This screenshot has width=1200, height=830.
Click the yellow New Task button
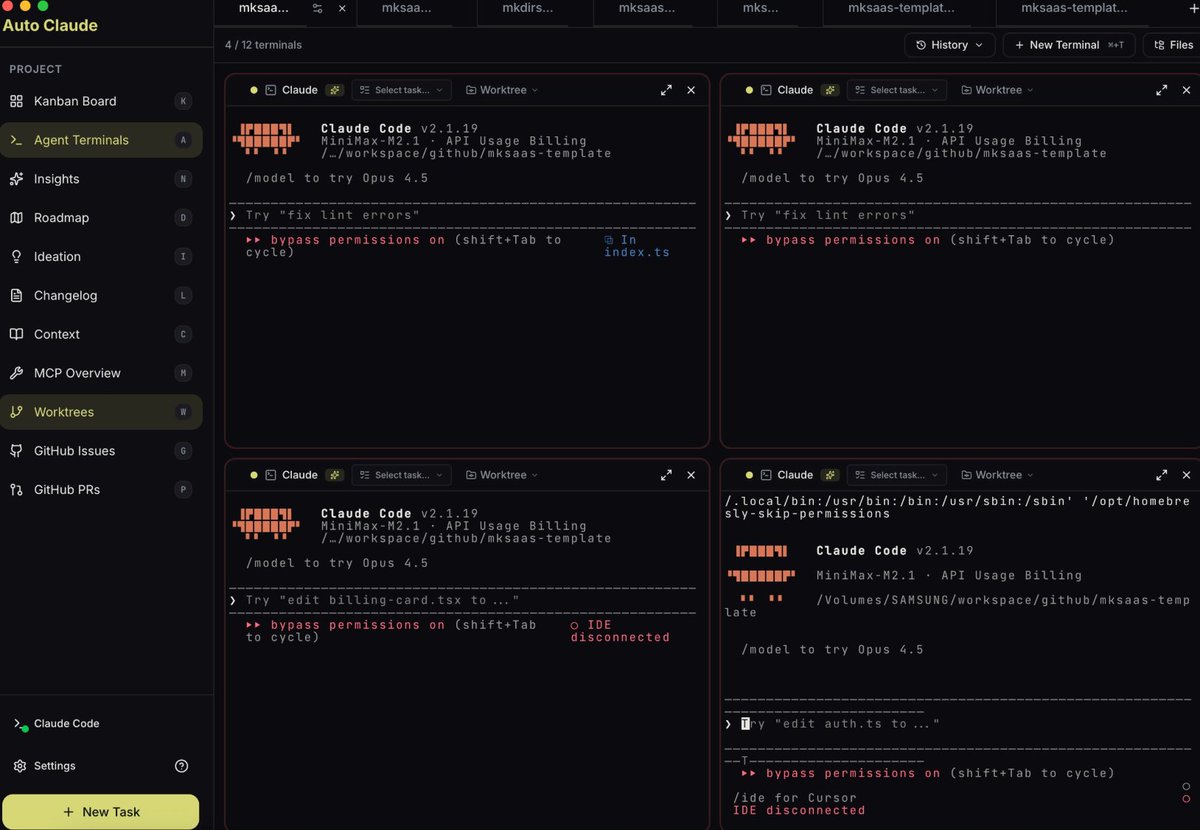pyautogui.click(x=101, y=812)
